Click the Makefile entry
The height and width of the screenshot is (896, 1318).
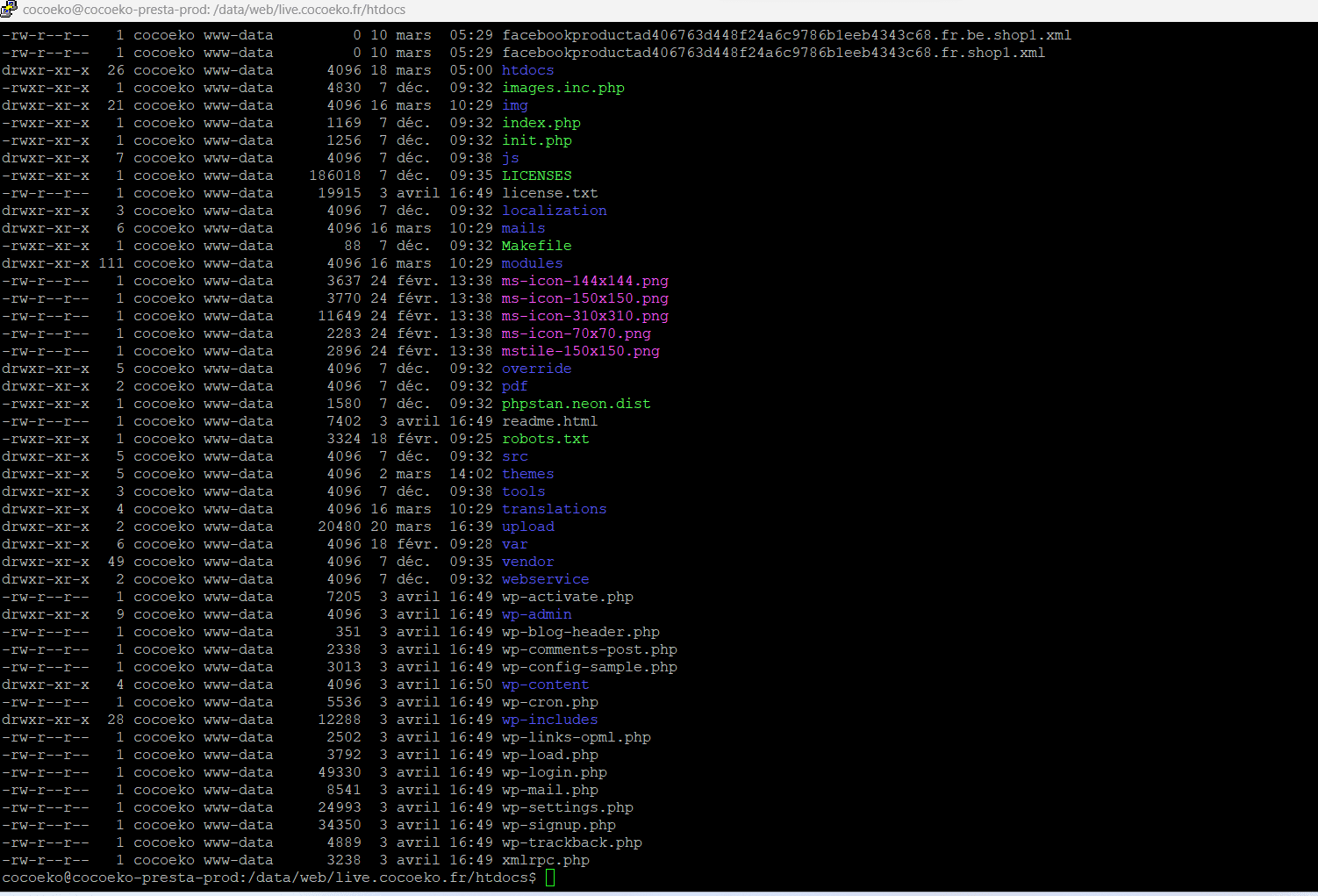536,246
